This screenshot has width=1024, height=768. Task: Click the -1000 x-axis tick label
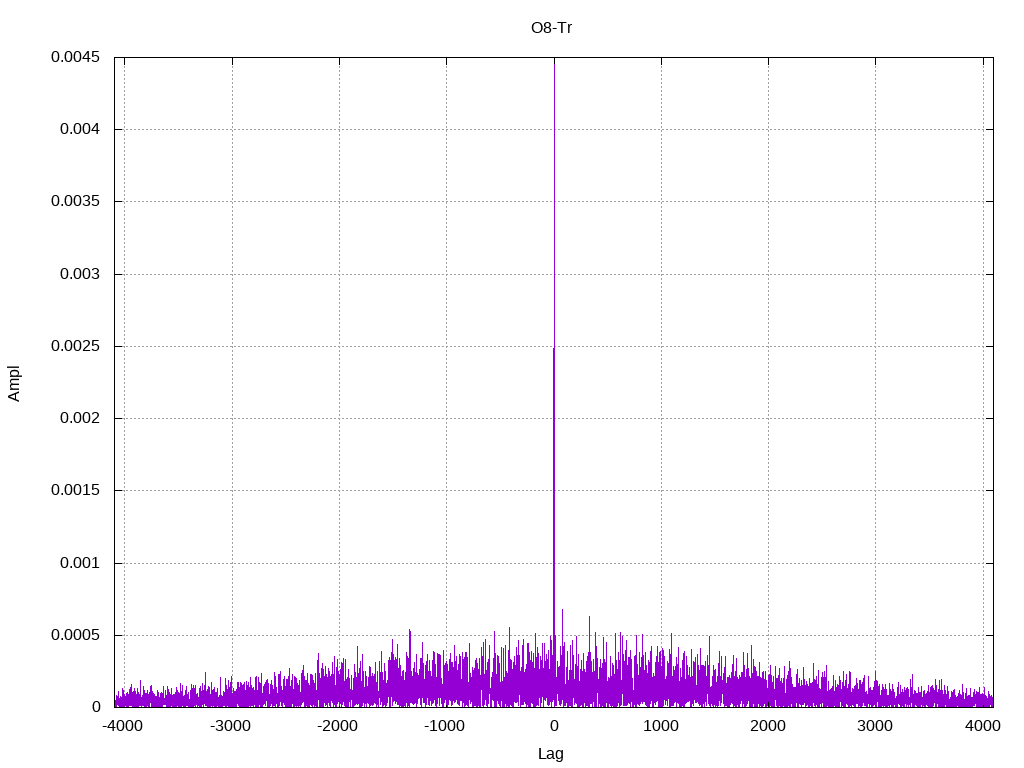click(x=445, y=726)
